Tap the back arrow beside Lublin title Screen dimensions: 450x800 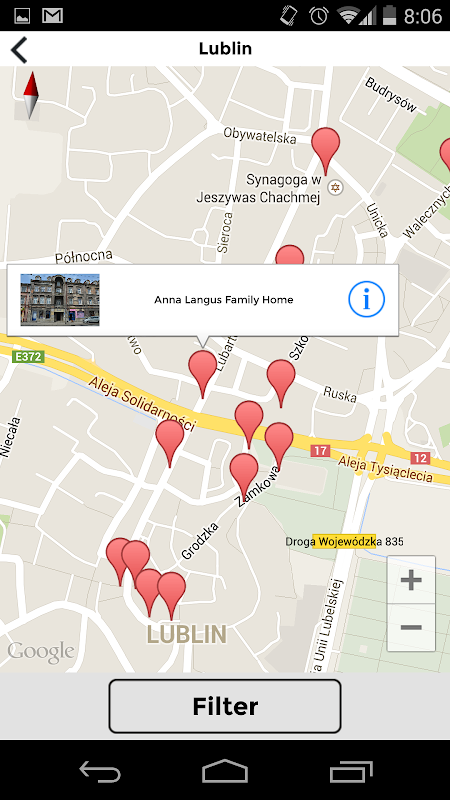(x=19, y=49)
